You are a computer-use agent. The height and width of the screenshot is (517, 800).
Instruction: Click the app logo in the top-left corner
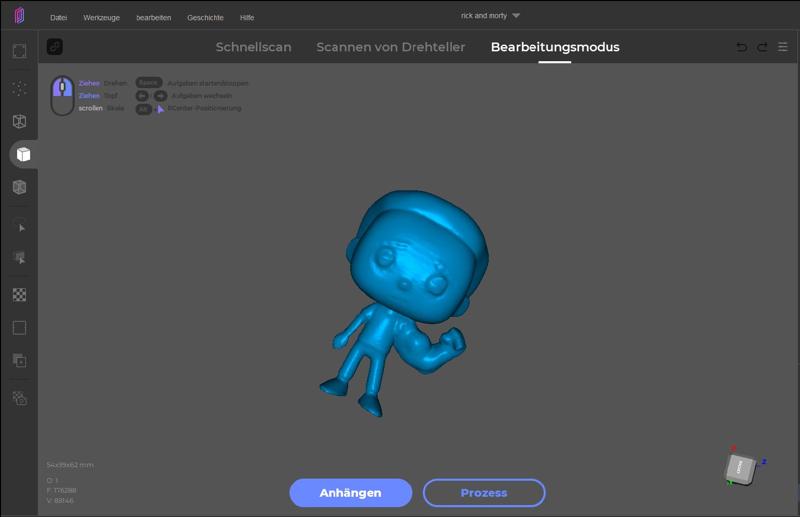[19, 15]
